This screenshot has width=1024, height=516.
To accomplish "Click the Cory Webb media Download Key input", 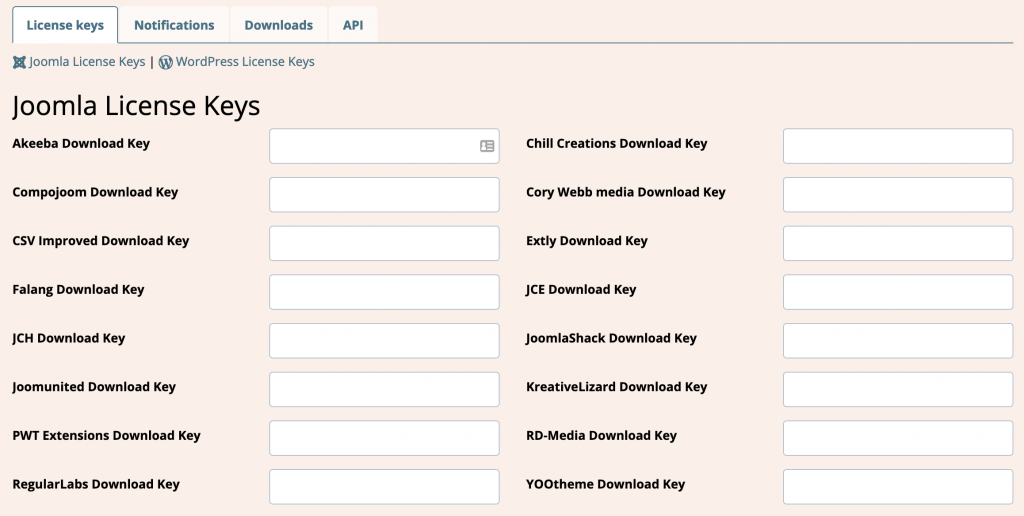I will 898,195.
